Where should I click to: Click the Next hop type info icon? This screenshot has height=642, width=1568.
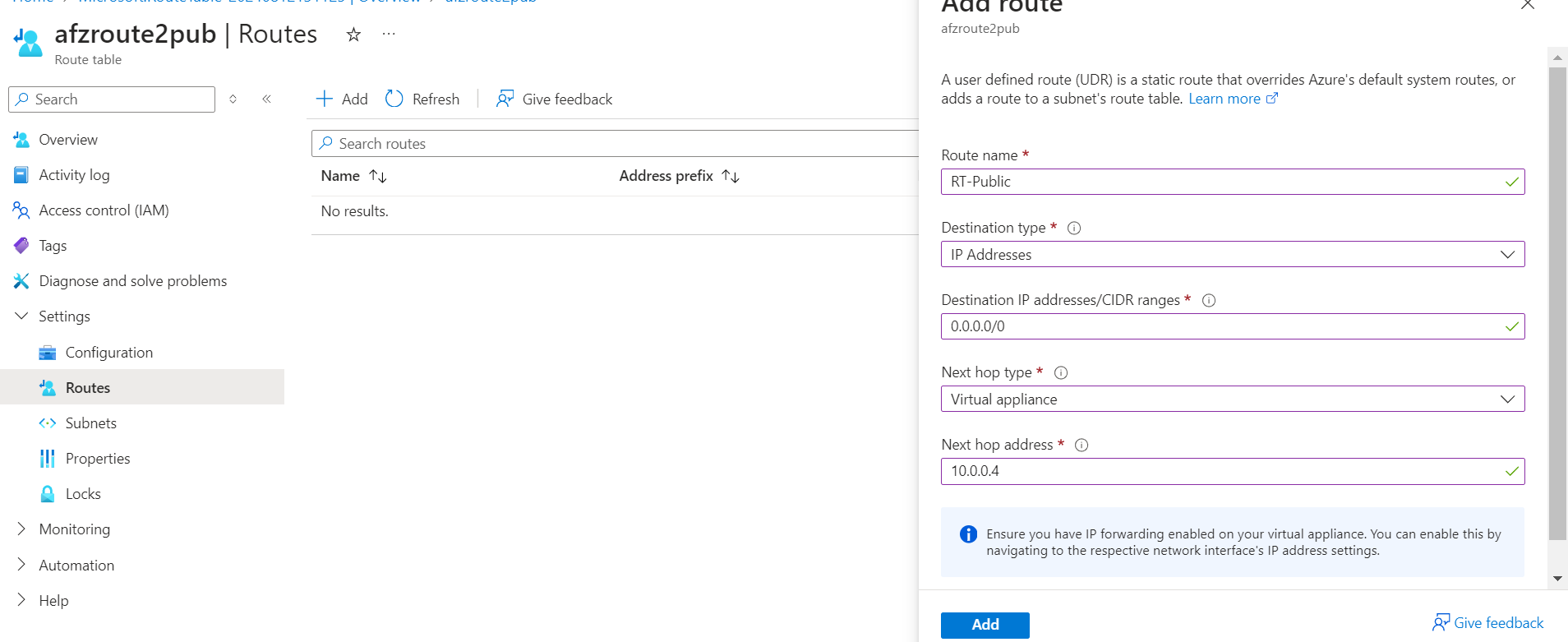[x=1060, y=373]
